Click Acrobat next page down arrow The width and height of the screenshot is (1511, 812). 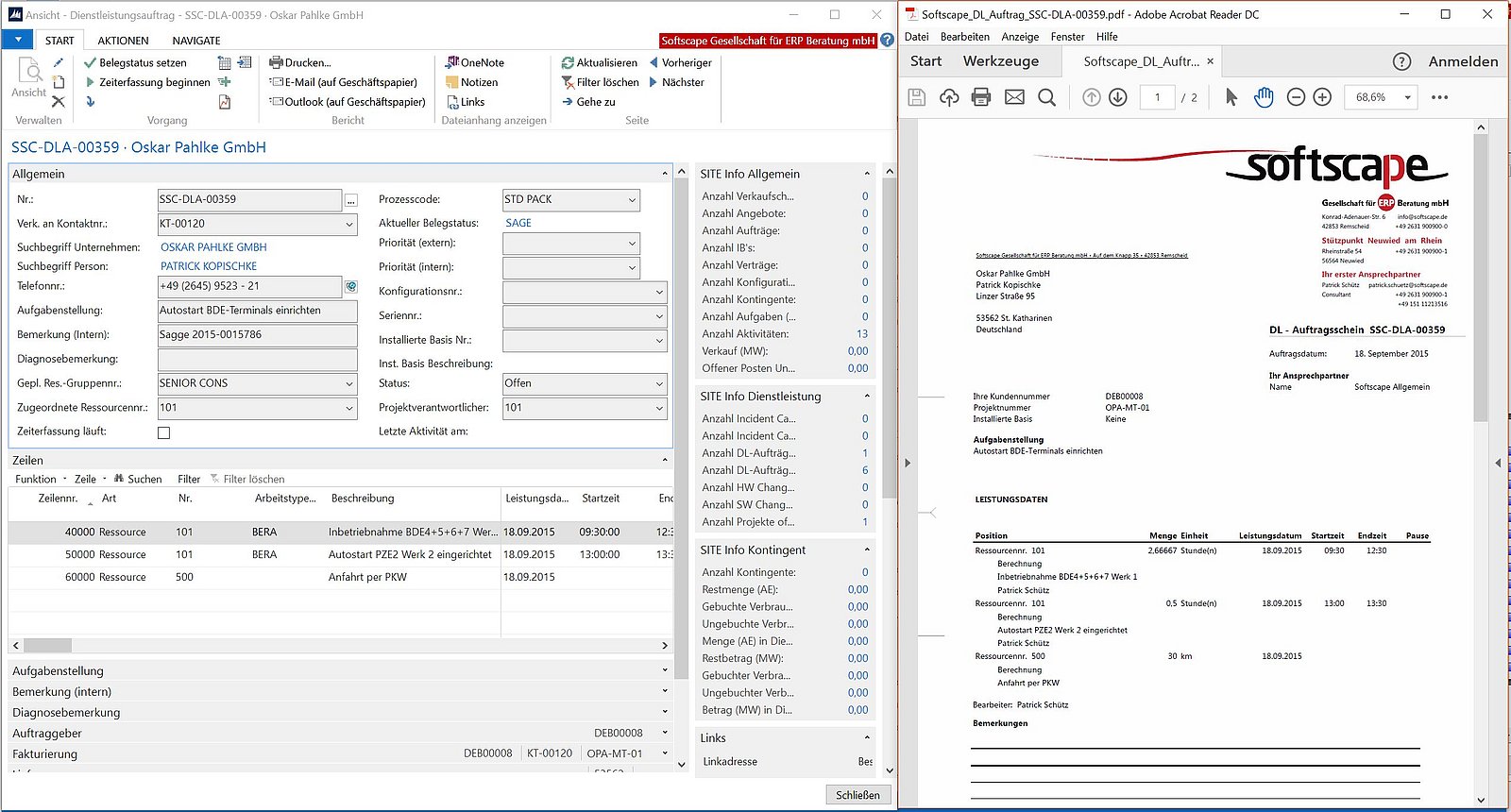point(1118,97)
